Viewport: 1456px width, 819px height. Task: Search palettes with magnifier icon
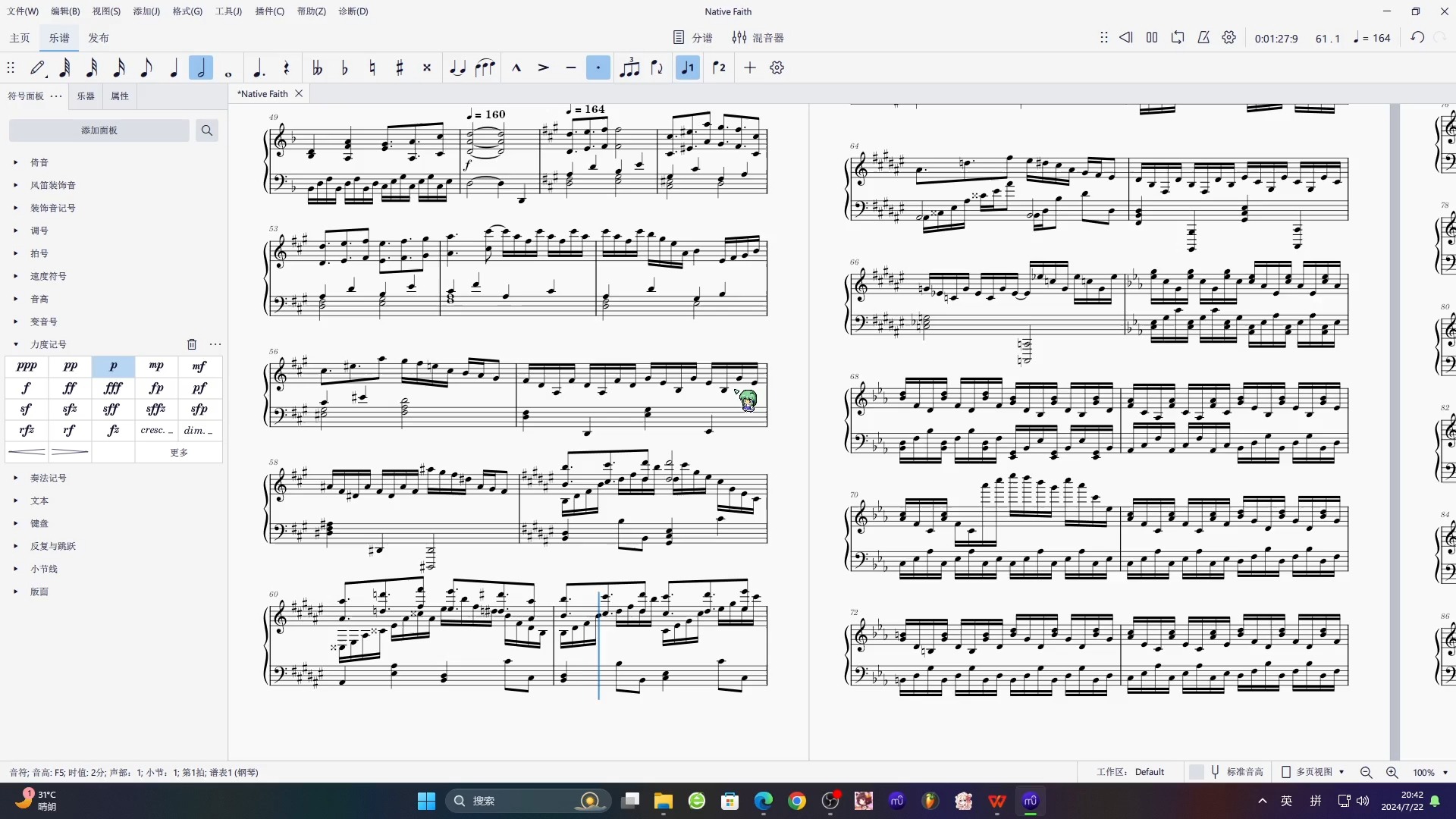click(207, 130)
